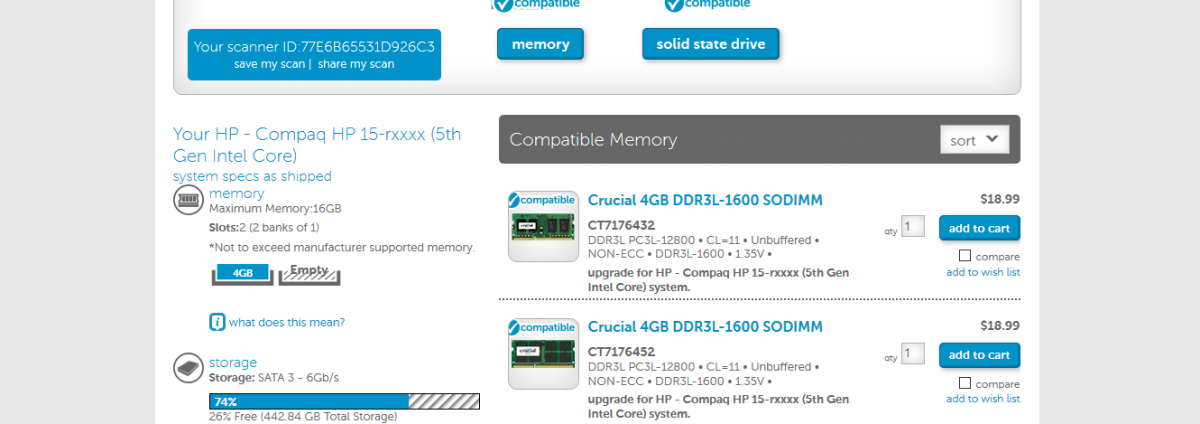Click the memory chip icon in specs

pyautogui.click(x=188, y=200)
